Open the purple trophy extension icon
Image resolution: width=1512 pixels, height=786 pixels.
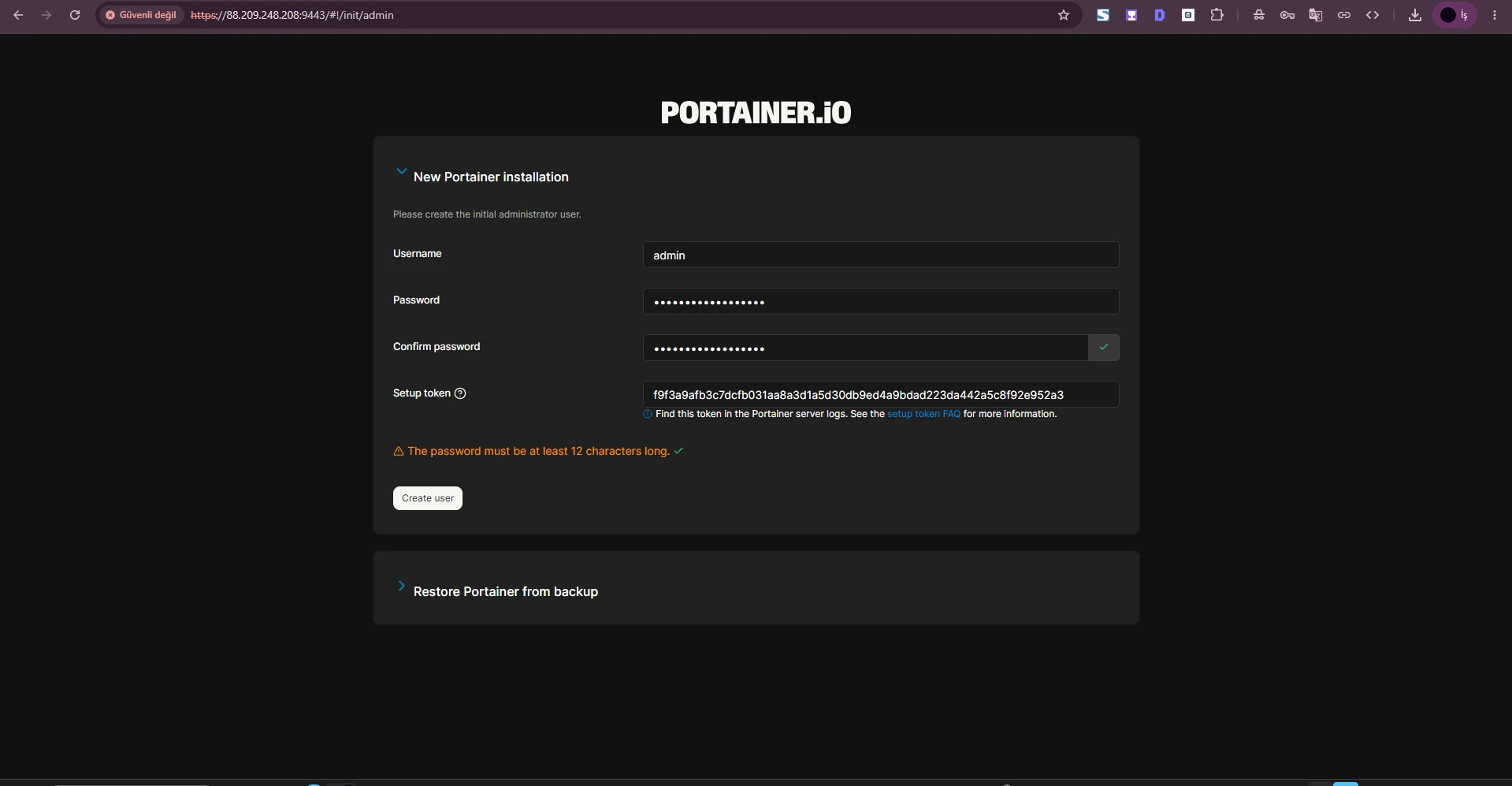click(x=1131, y=15)
